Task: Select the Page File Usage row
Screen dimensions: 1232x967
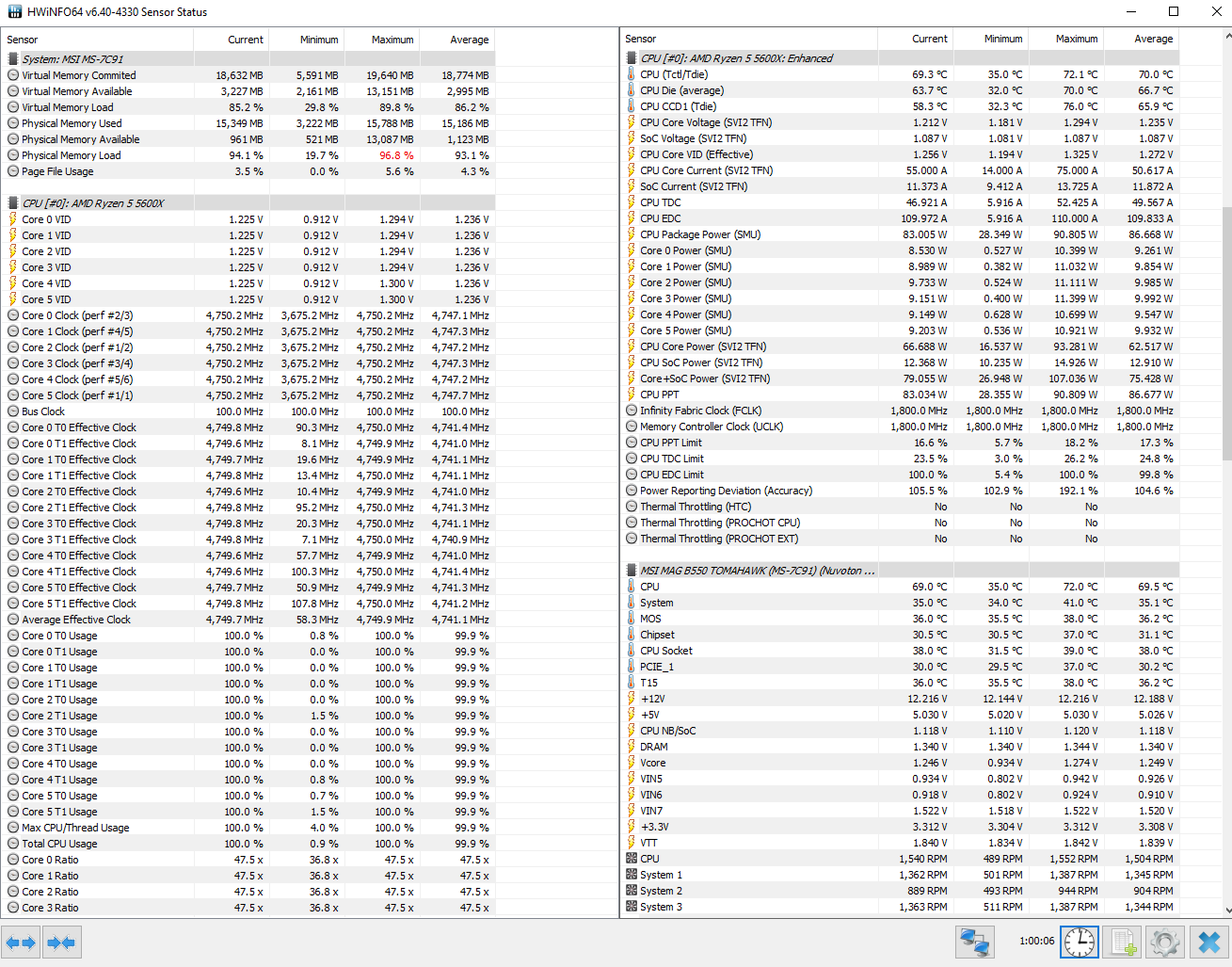Action: [x=248, y=171]
